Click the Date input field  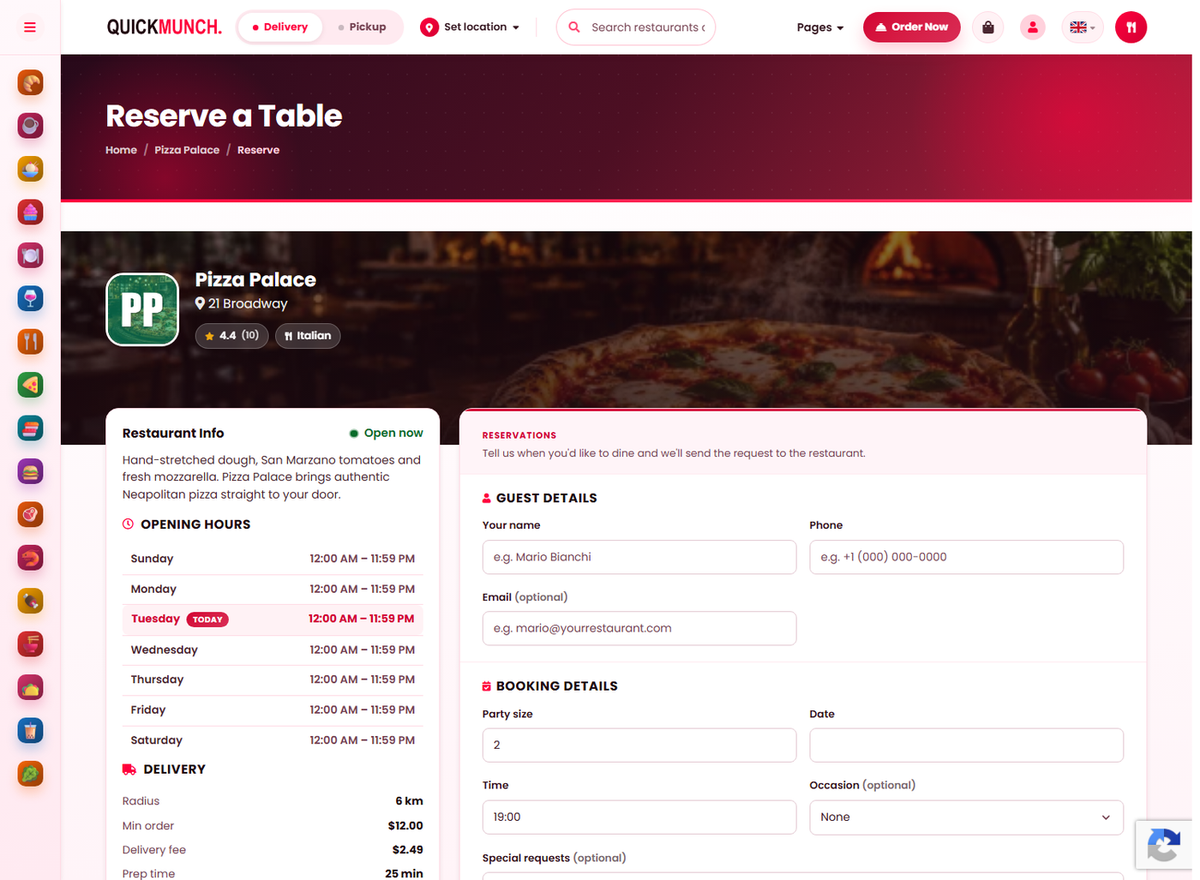966,745
